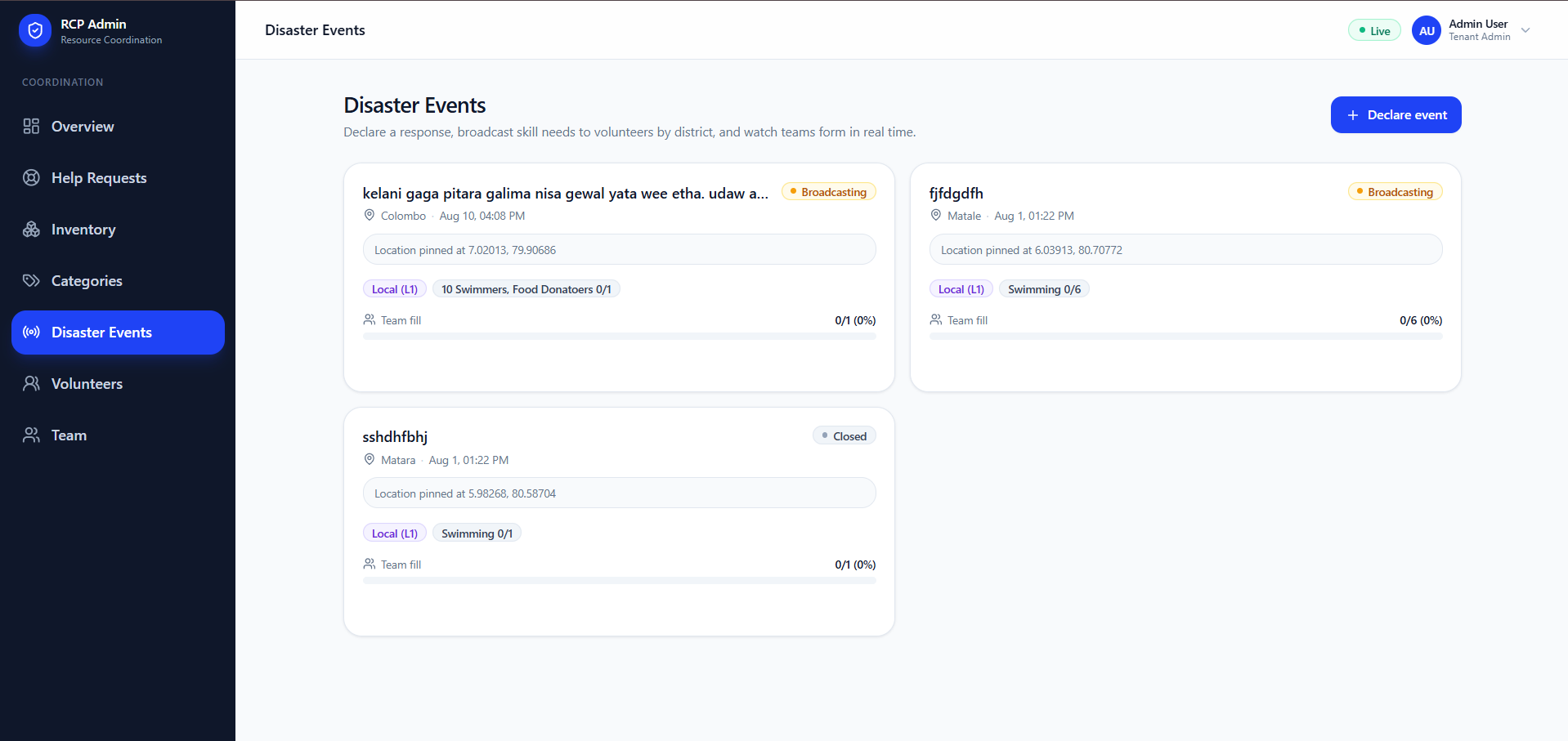
Task: Select the Volunteers sidebar item
Action: pos(118,383)
